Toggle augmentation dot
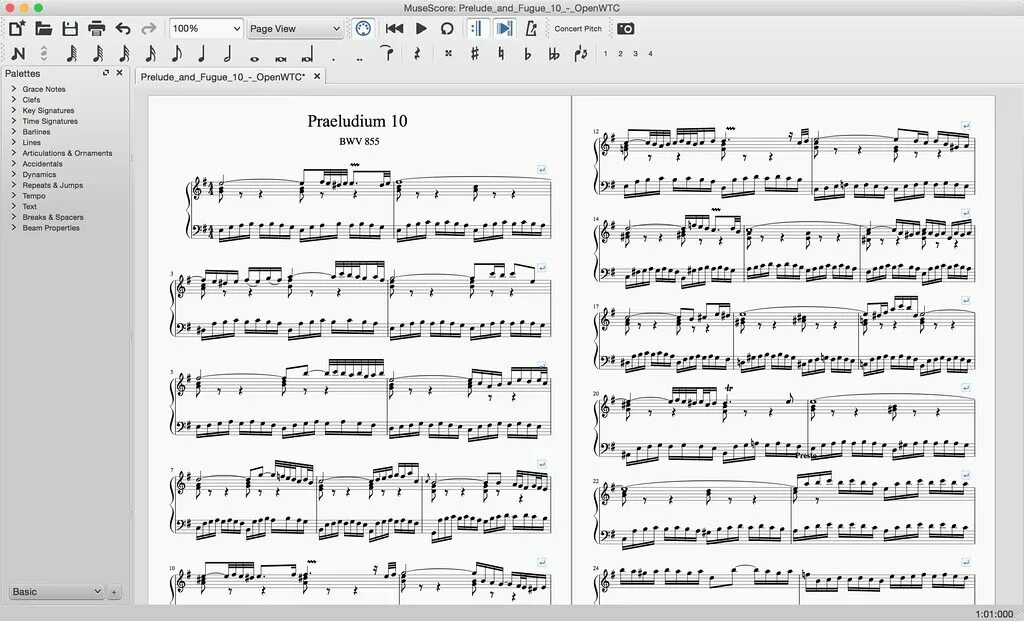 pos(334,59)
